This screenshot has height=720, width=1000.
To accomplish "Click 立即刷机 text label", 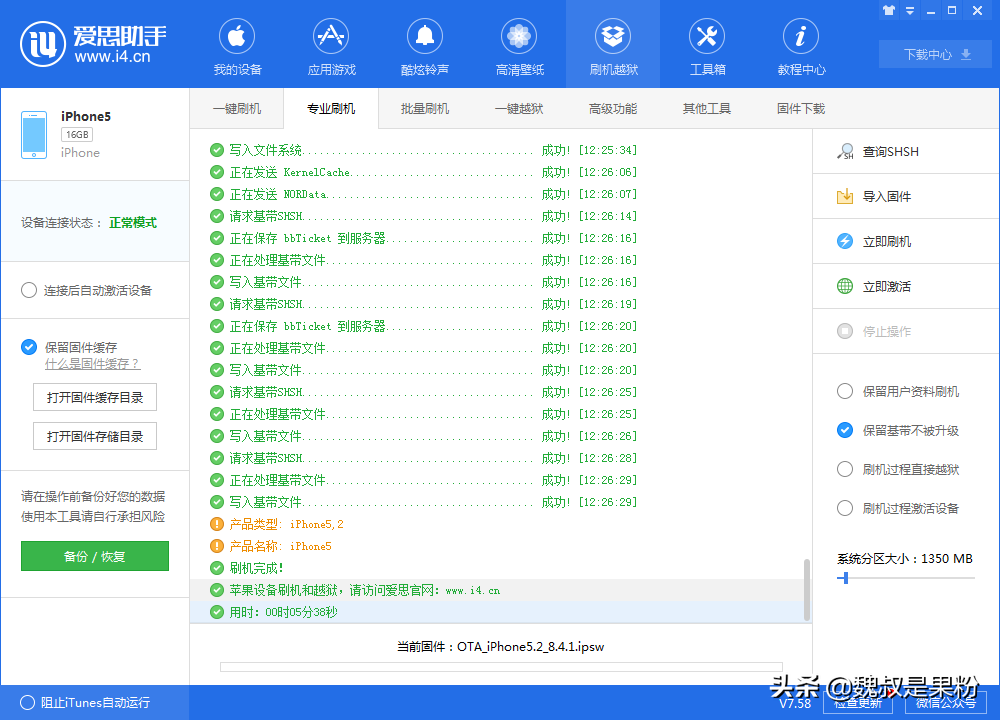I will coord(886,241).
